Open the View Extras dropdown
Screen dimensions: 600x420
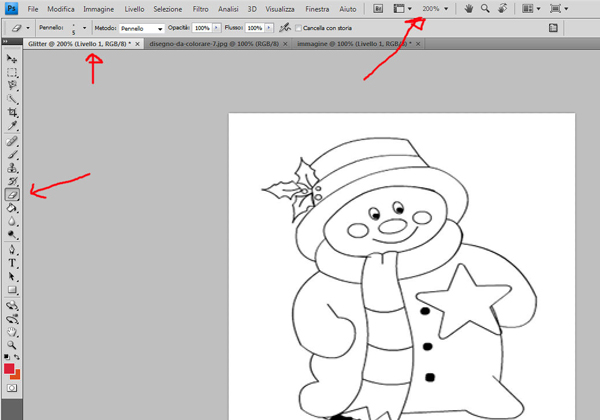[x=403, y=8]
